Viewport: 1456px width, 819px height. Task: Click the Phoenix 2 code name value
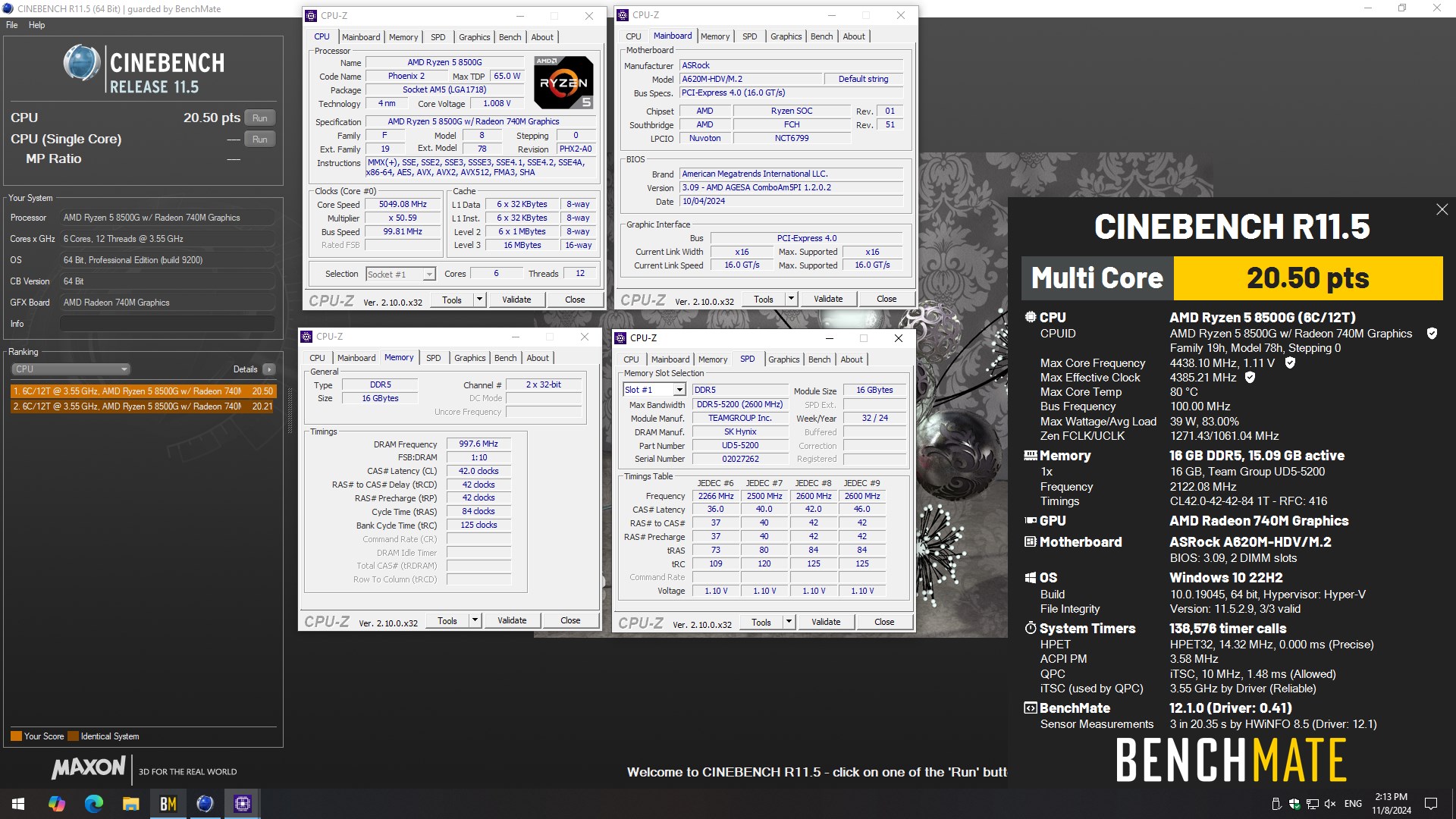click(x=406, y=77)
